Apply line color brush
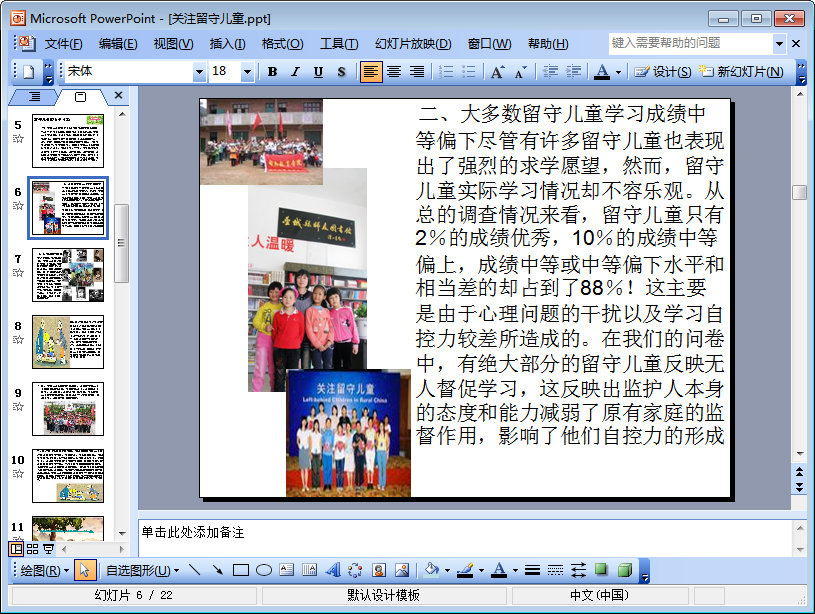815x614 pixels. click(465, 570)
